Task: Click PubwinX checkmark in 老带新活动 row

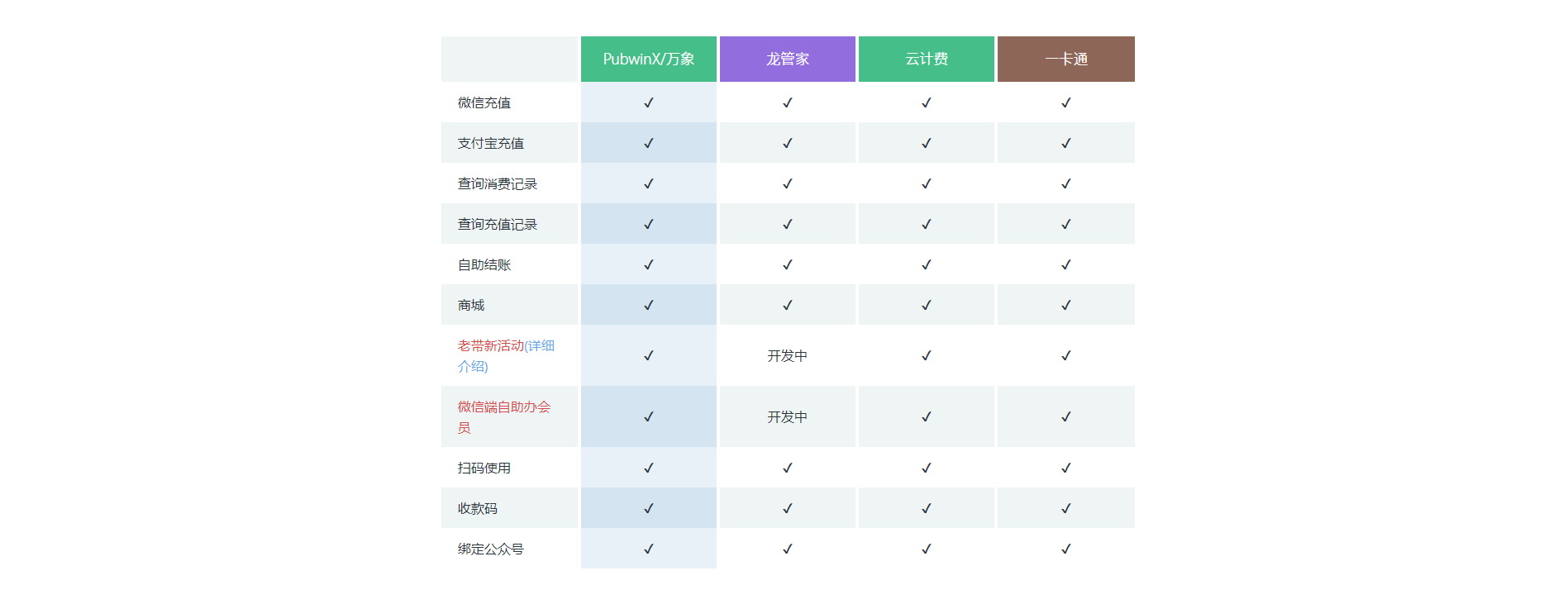Action: click(649, 355)
